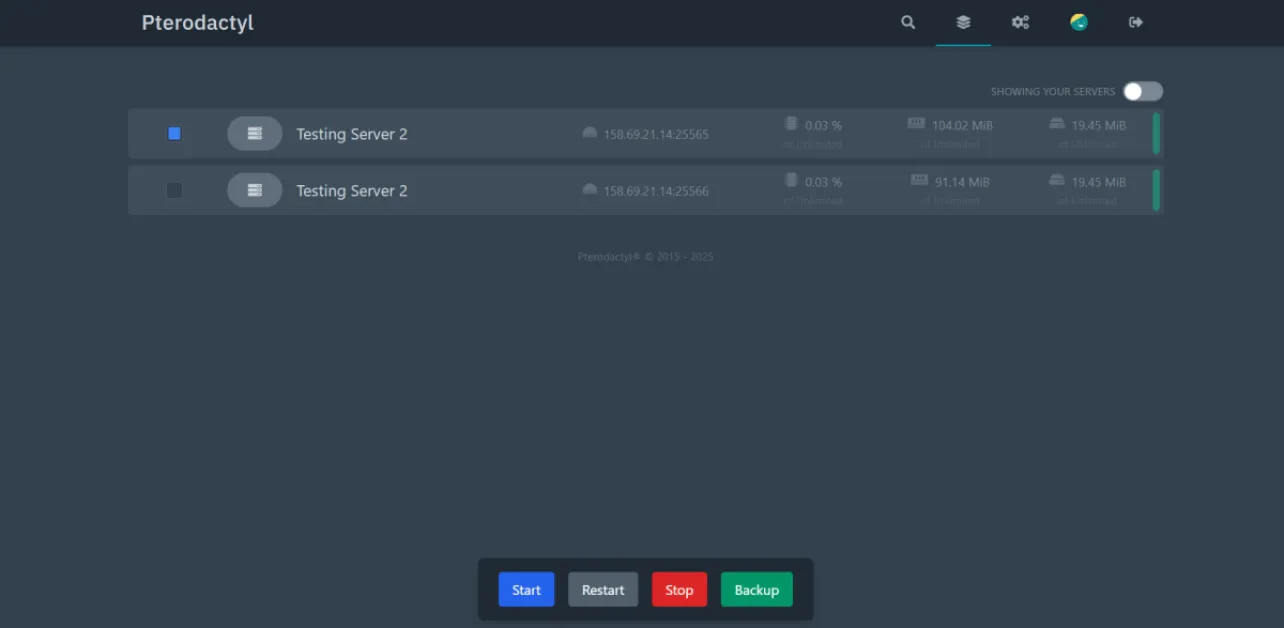Click the 158.69.21.14:25566 address
The width and height of the screenshot is (1284, 628).
coord(656,191)
